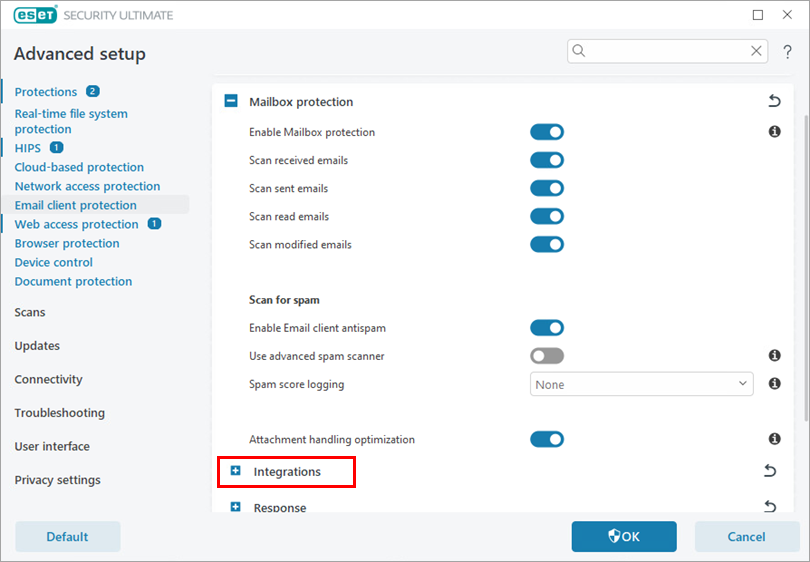Clear the search box with X icon

coord(756,51)
